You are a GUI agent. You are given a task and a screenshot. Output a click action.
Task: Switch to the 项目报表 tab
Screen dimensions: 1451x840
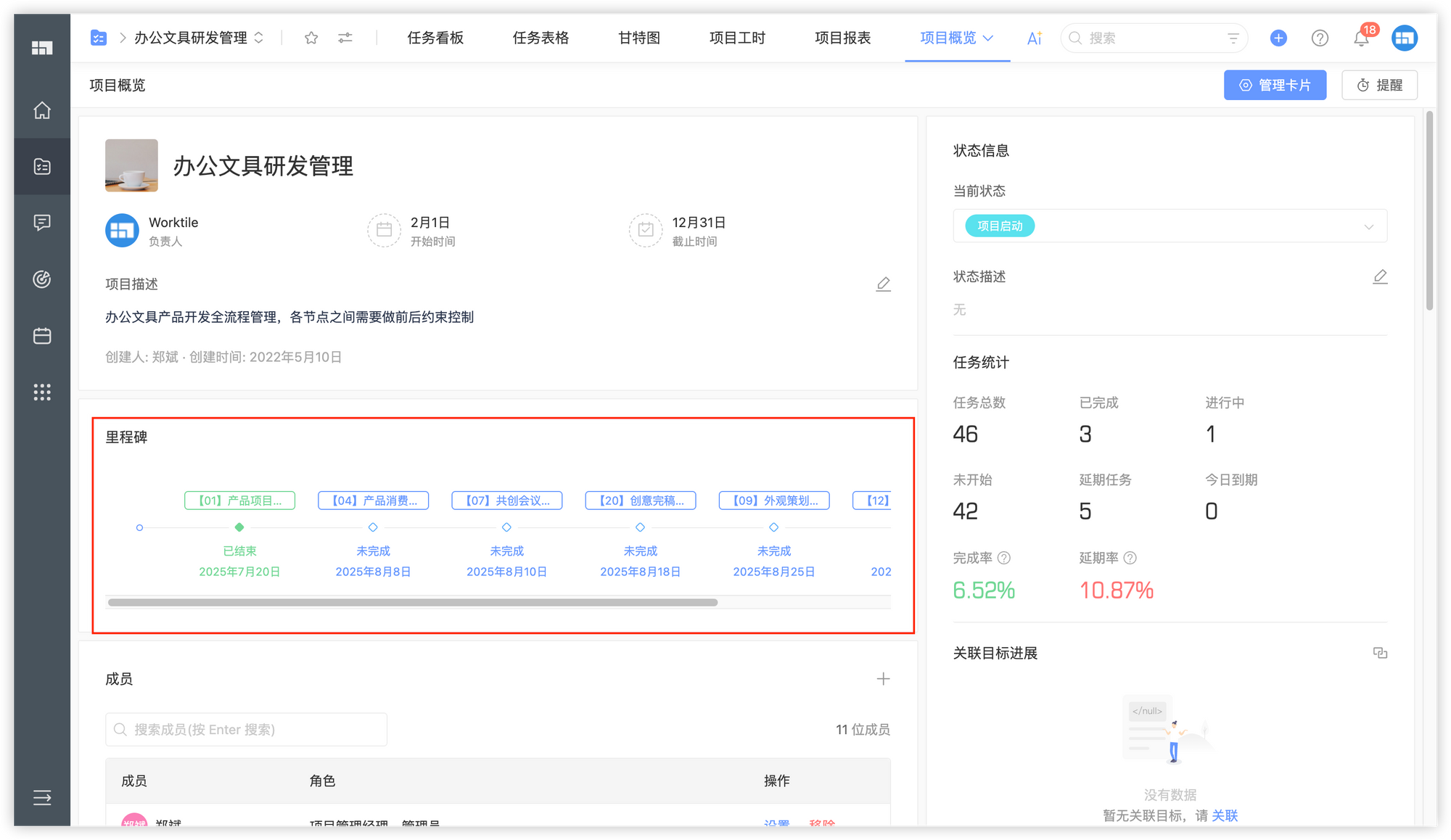pos(842,38)
